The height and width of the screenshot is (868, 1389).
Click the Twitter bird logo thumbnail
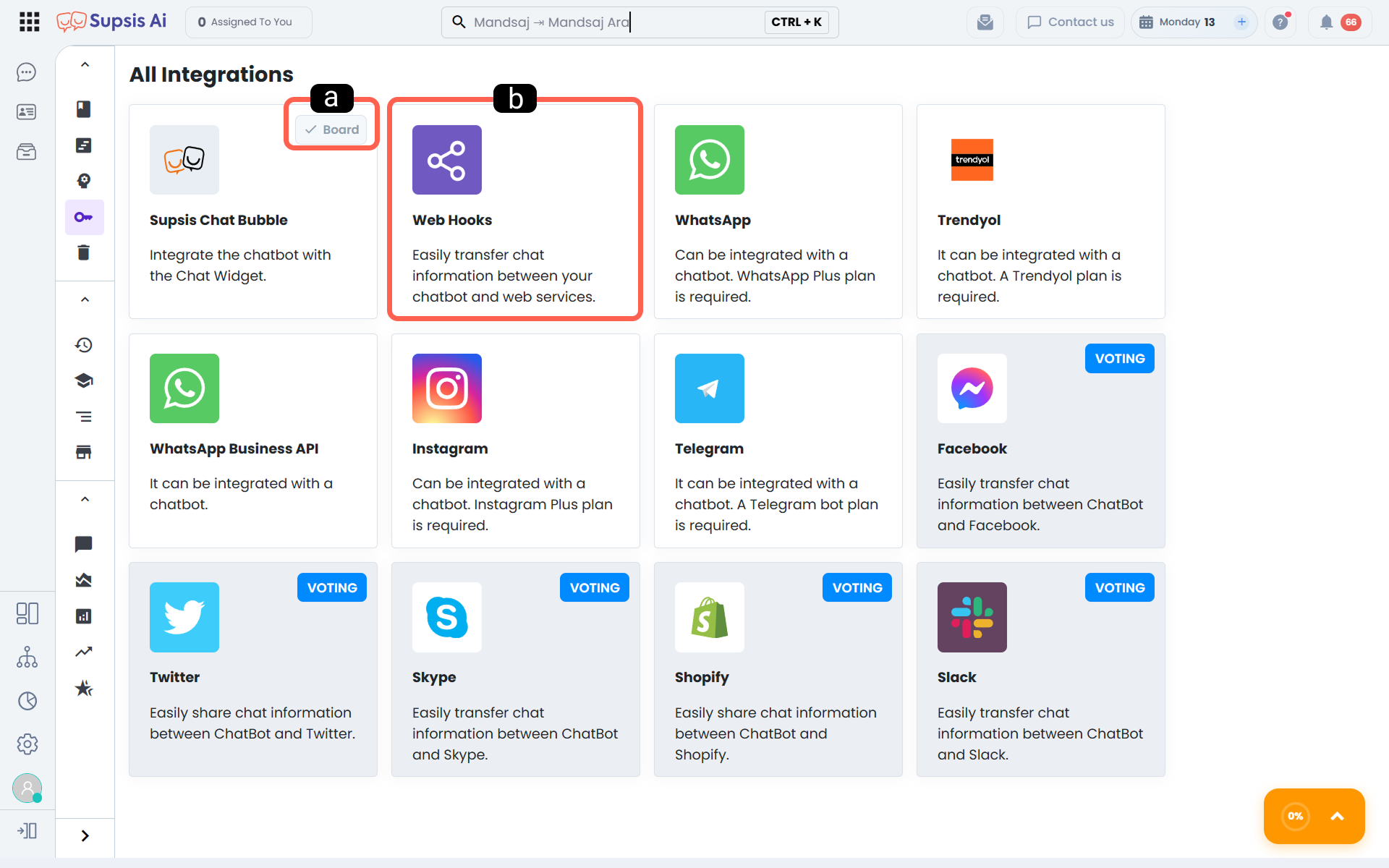click(x=184, y=618)
